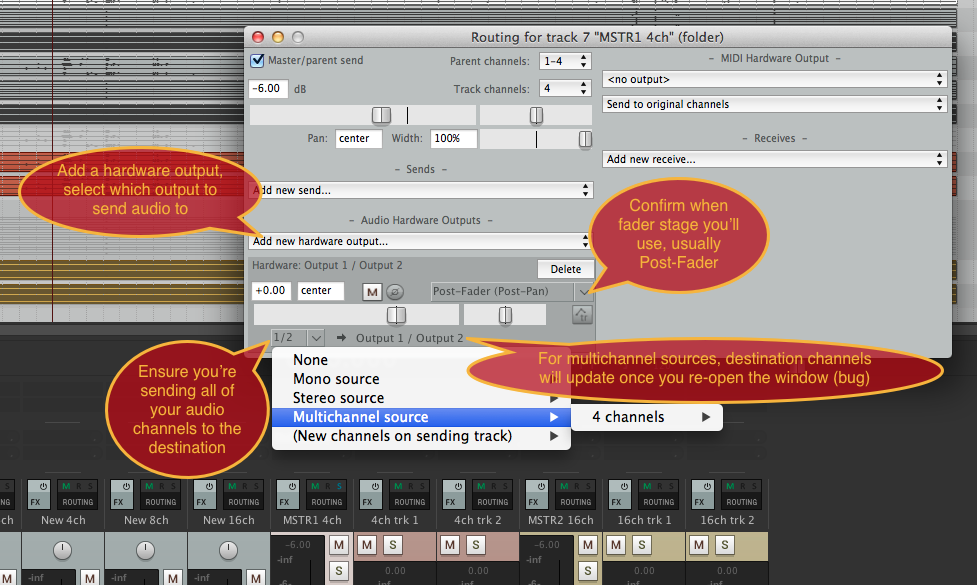Click the track volume slider handle
This screenshot has width=977, height=585.
[x=381, y=115]
